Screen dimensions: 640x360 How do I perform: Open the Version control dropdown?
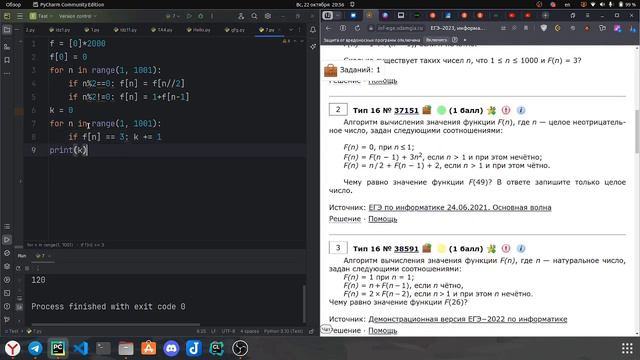click(77, 16)
